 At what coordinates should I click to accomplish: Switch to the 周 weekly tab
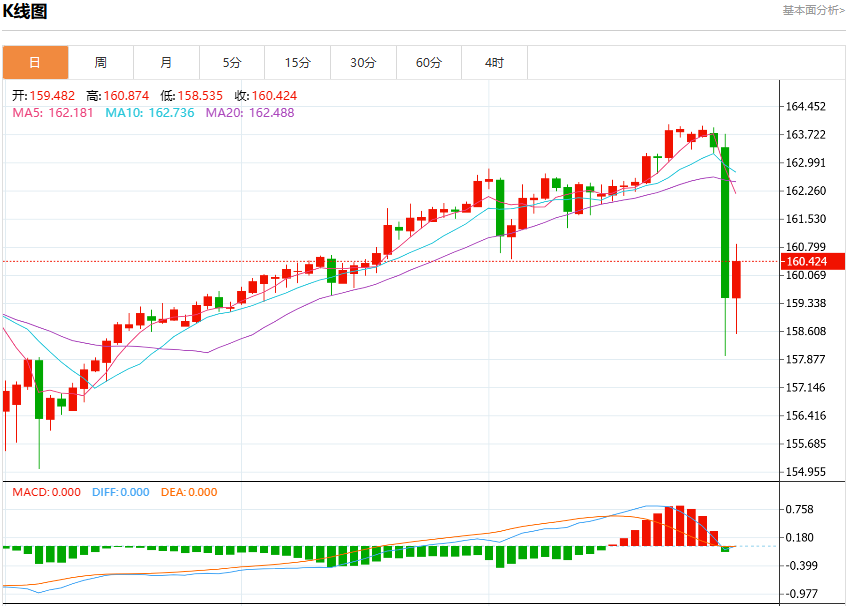click(x=101, y=63)
